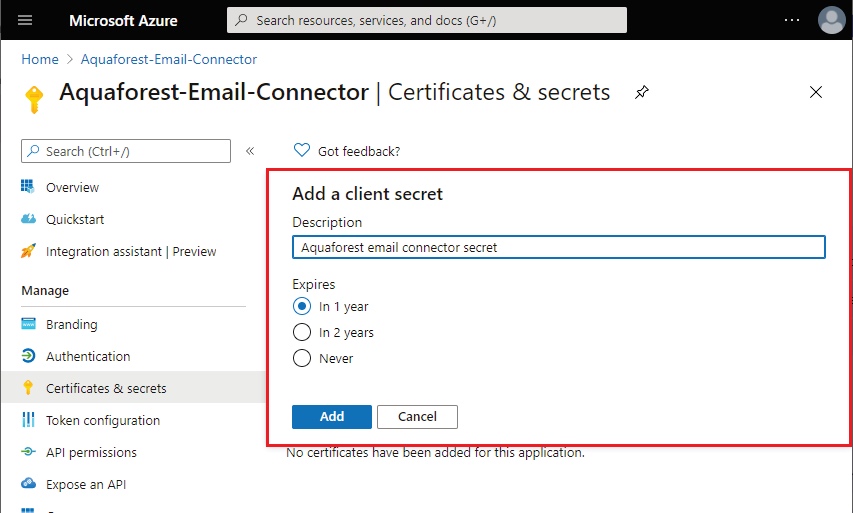Focus the global search resources box
853x513 pixels.
click(x=426, y=20)
